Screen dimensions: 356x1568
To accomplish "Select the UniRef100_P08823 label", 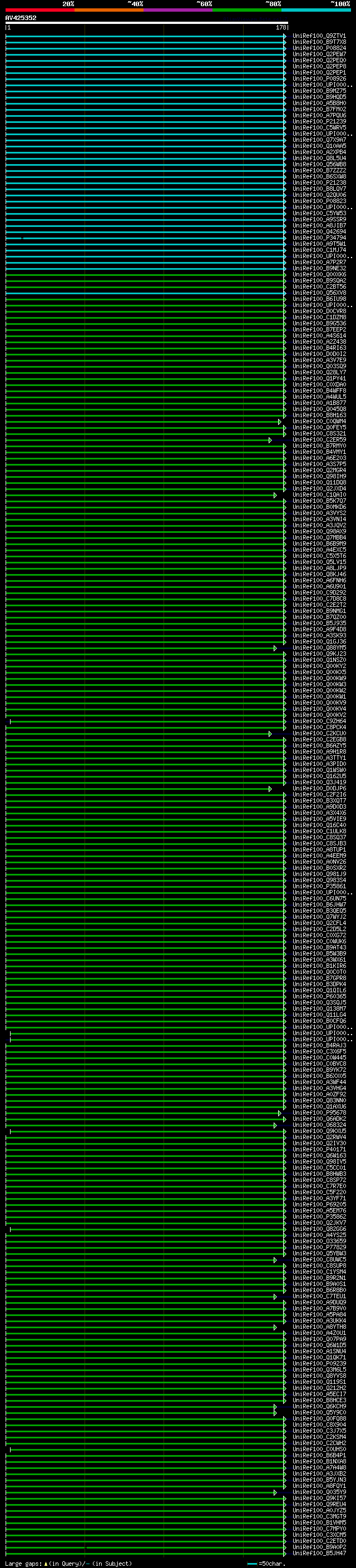I will 319,201.
